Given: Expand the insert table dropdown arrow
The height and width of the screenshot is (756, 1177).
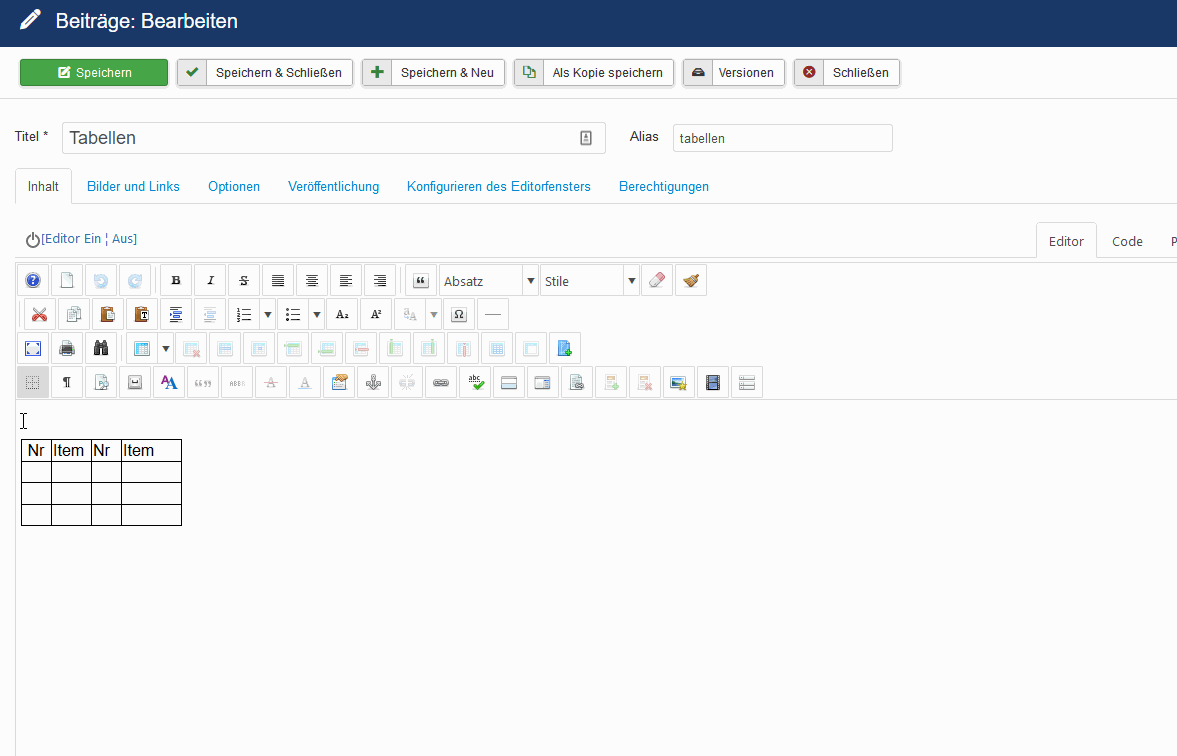Looking at the screenshot, I should click(x=166, y=348).
